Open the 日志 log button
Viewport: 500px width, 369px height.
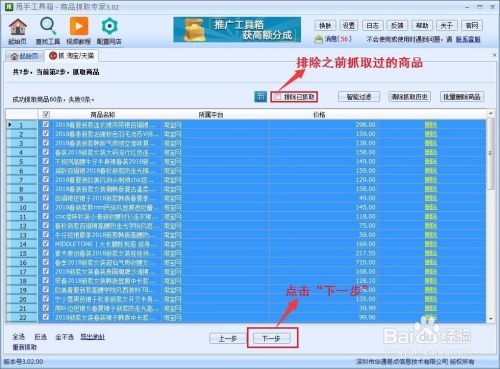[x=372, y=25]
